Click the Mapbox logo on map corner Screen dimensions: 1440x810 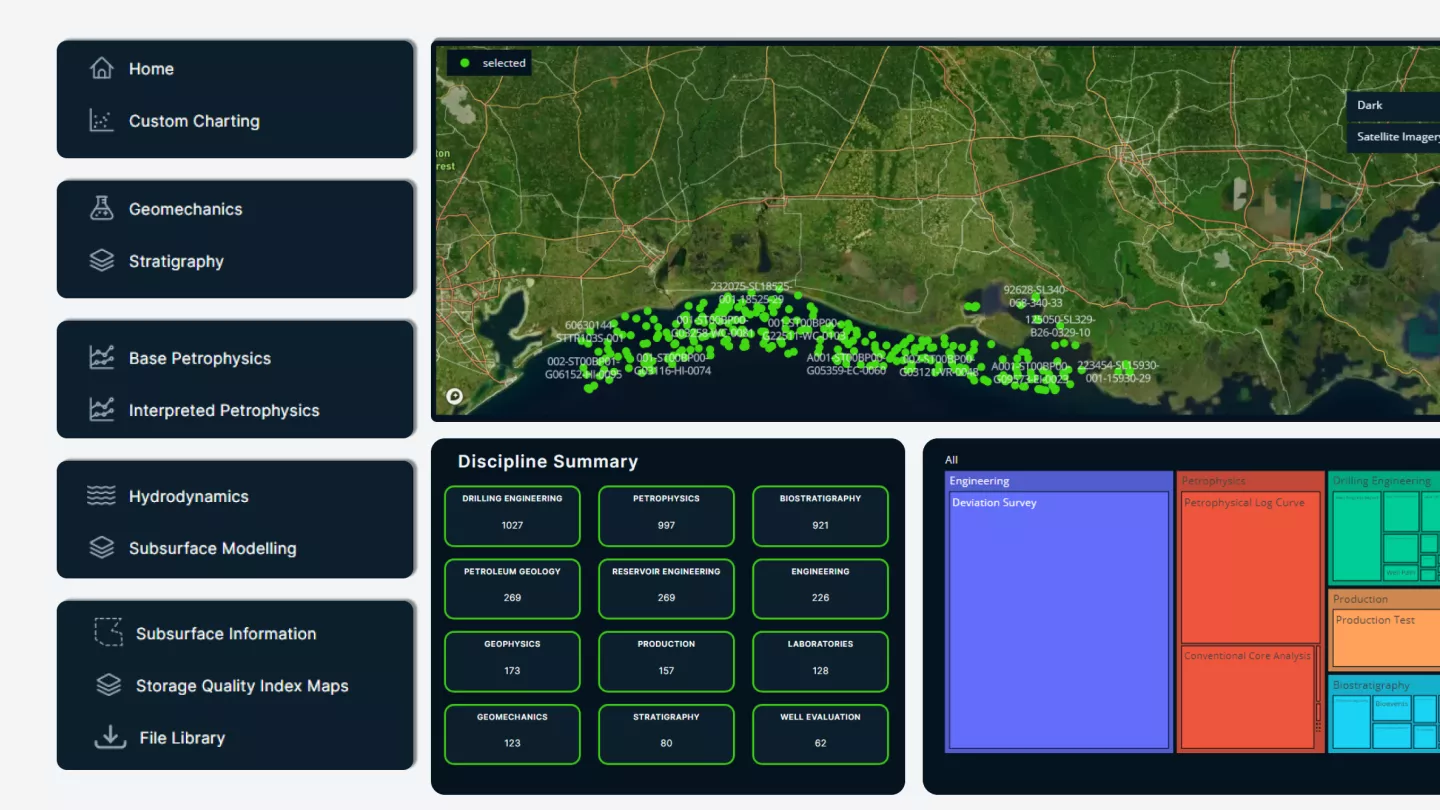[x=454, y=396]
